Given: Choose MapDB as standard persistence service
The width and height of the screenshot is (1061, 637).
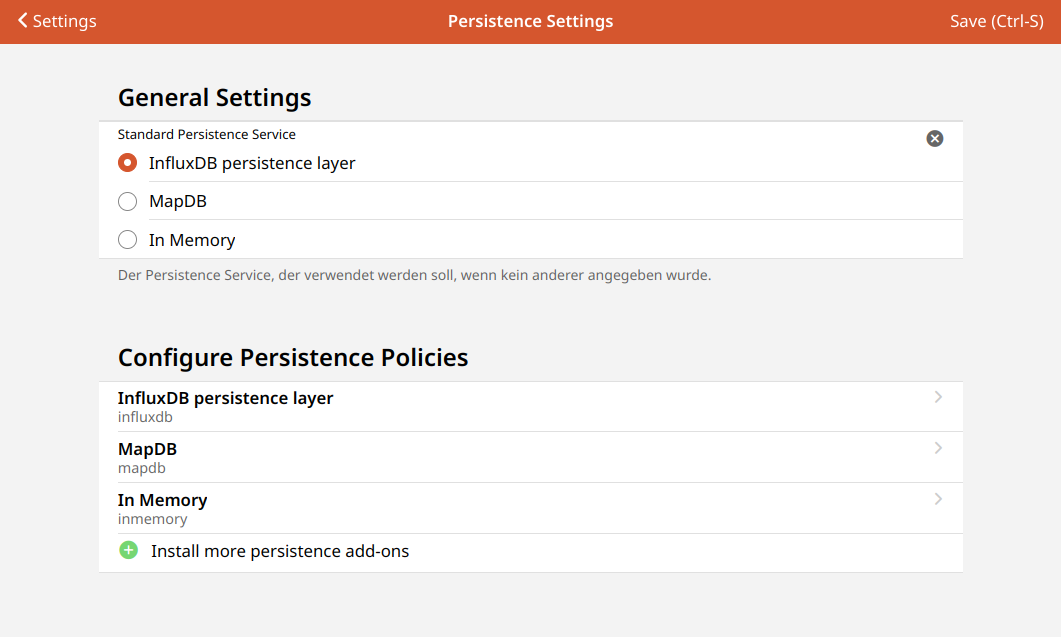Looking at the screenshot, I should [x=127, y=201].
